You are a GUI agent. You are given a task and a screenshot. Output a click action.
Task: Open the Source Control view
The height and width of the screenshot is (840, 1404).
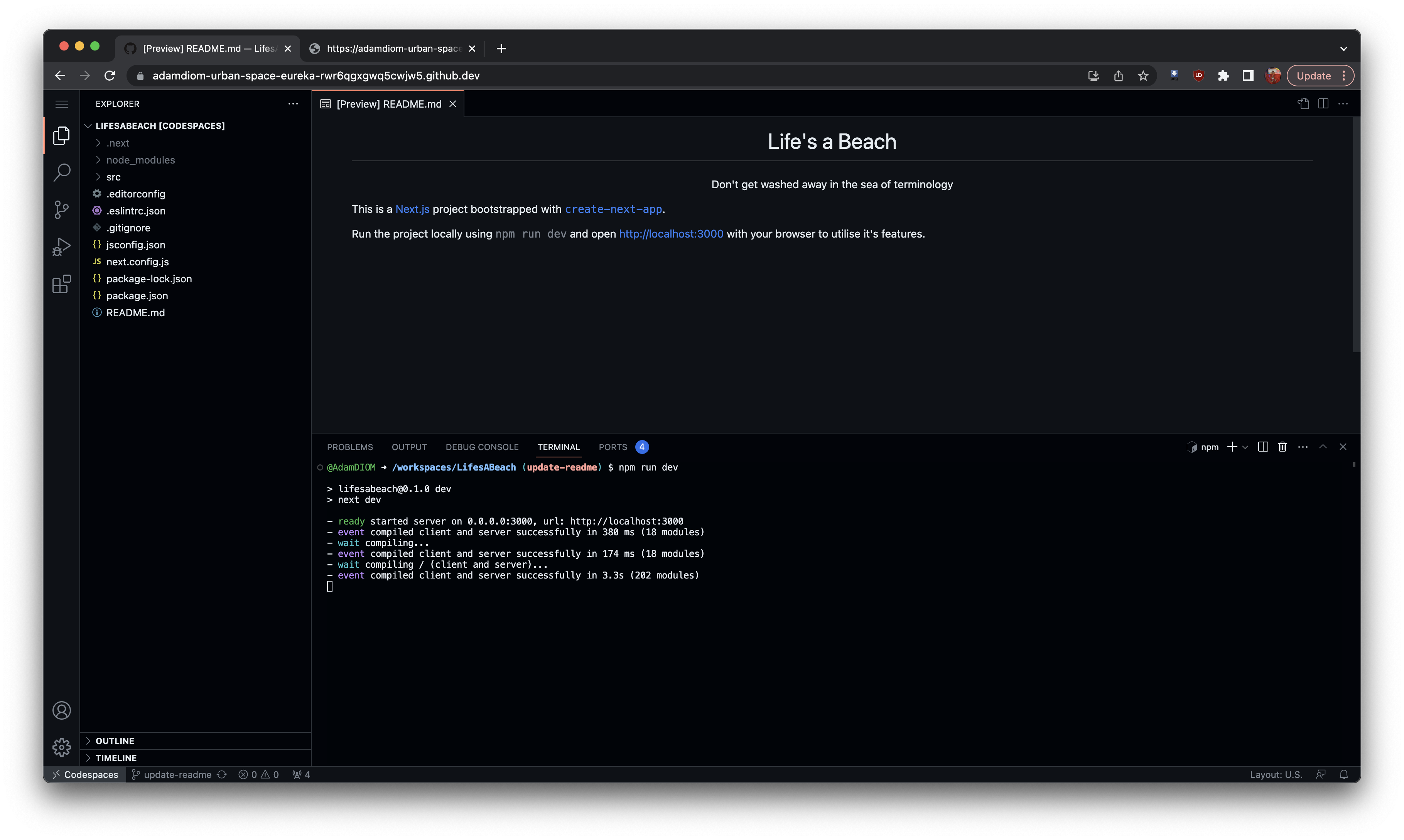click(62, 209)
